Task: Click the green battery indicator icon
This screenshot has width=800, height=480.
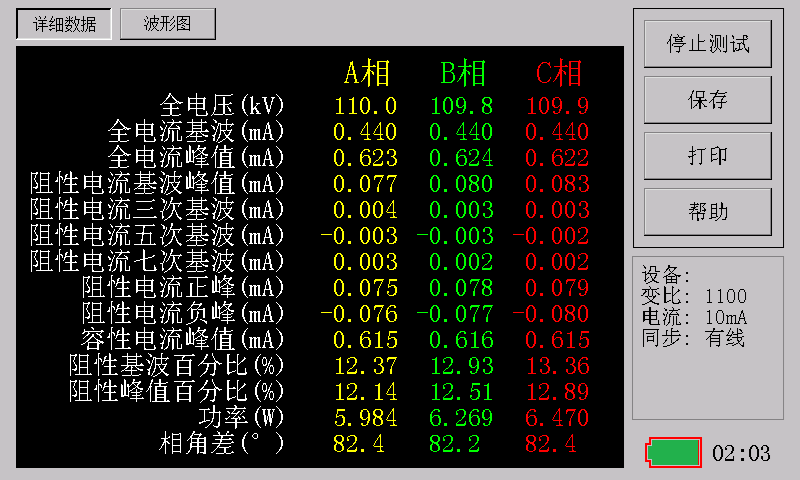Action: pos(673,452)
